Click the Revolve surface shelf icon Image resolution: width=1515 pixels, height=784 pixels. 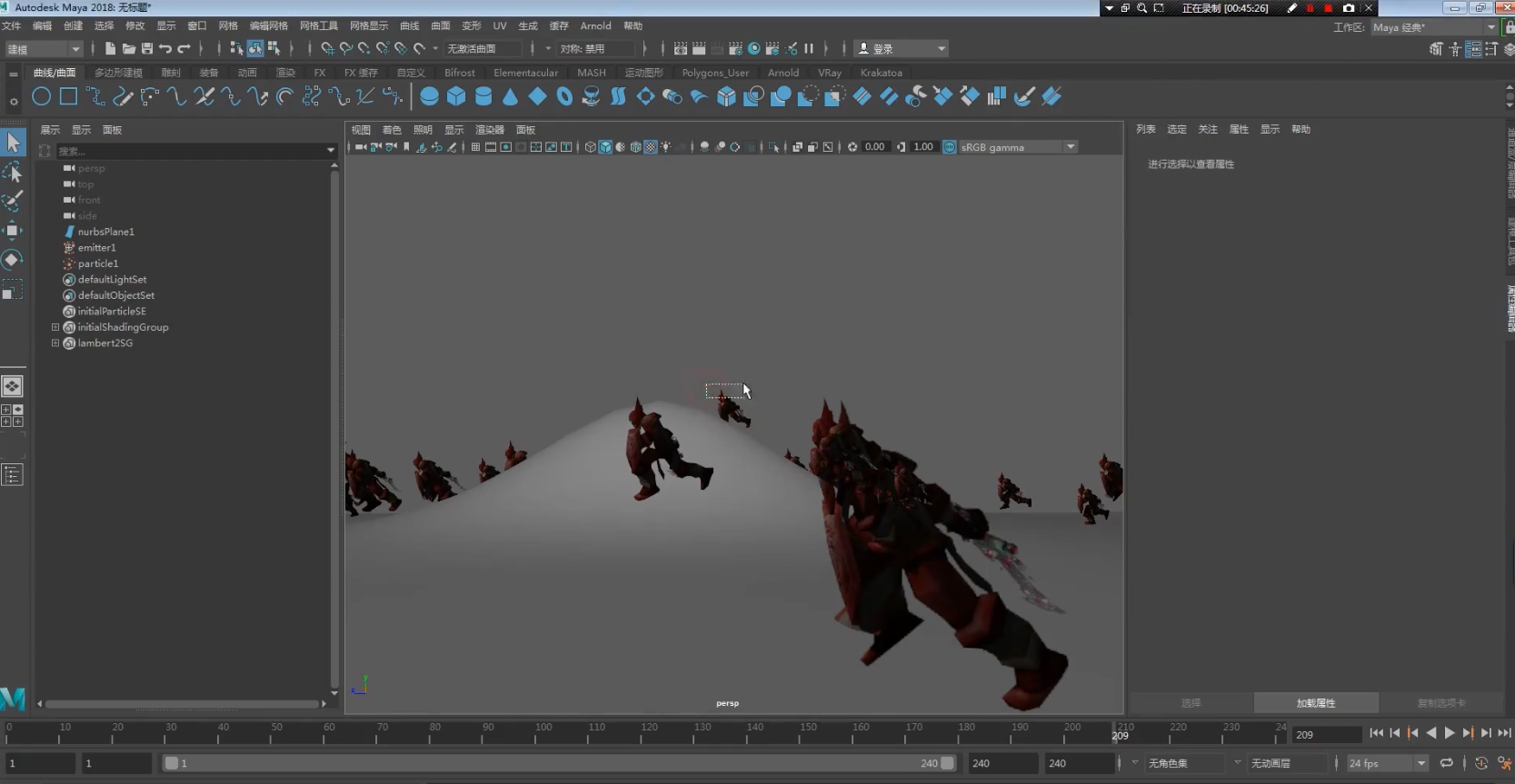tap(592, 96)
